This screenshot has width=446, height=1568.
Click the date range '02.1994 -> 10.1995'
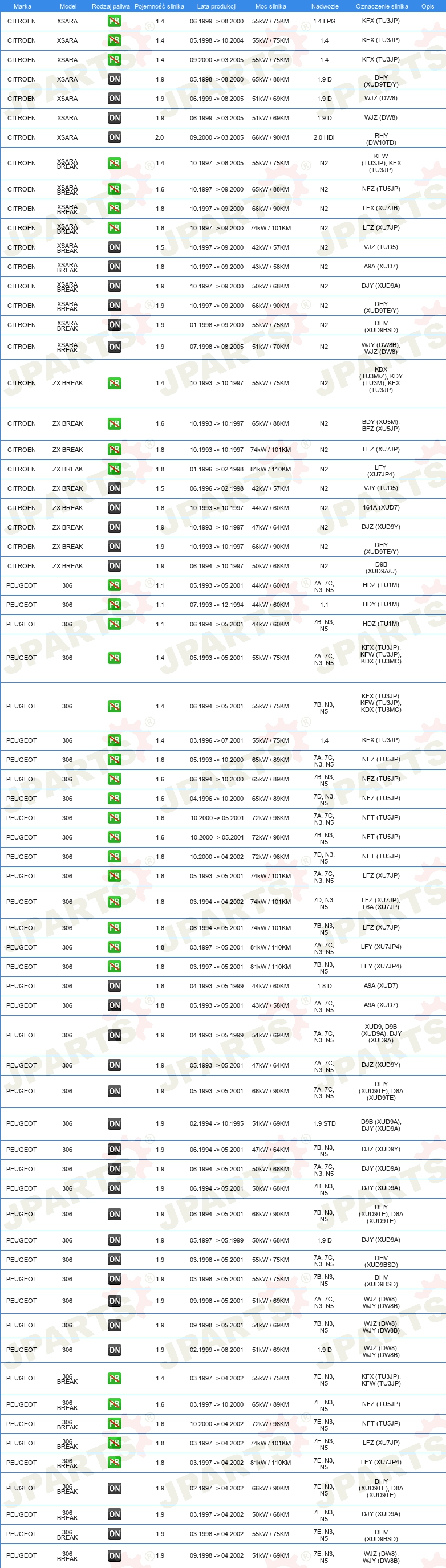(216, 1123)
